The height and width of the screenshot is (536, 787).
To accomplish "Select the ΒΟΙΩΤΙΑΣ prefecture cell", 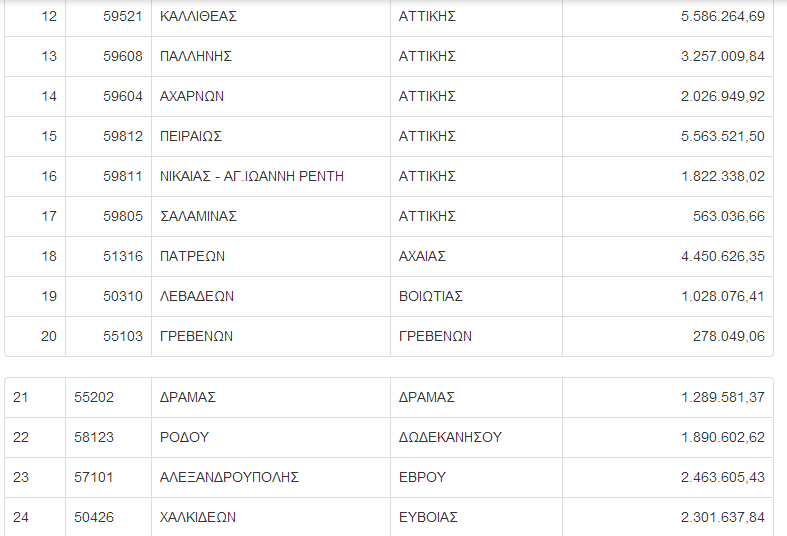I will pos(431,296).
